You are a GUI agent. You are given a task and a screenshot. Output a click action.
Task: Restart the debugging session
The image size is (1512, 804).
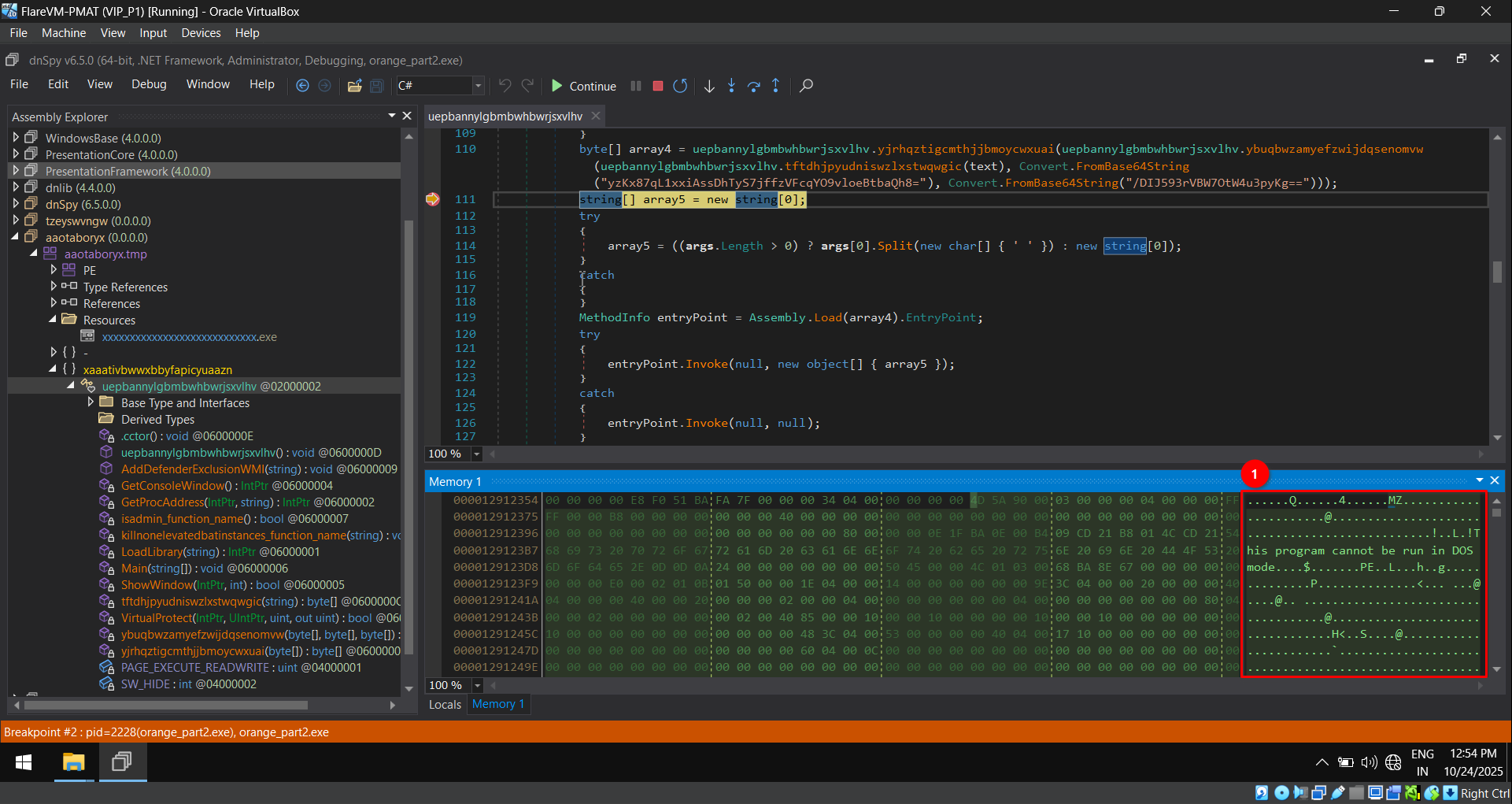point(680,86)
